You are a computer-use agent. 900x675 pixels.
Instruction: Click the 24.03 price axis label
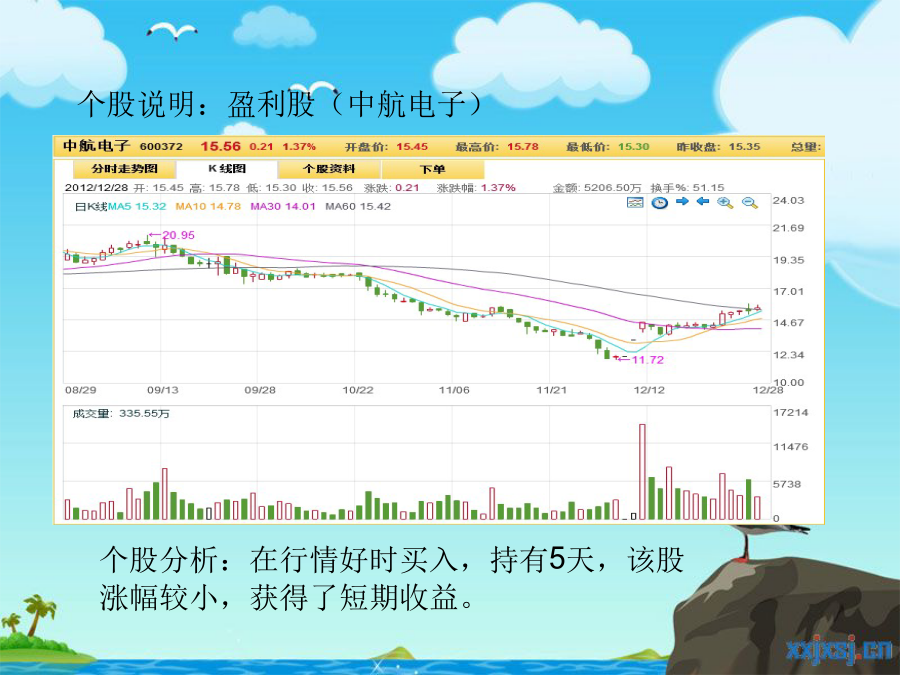click(x=788, y=200)
